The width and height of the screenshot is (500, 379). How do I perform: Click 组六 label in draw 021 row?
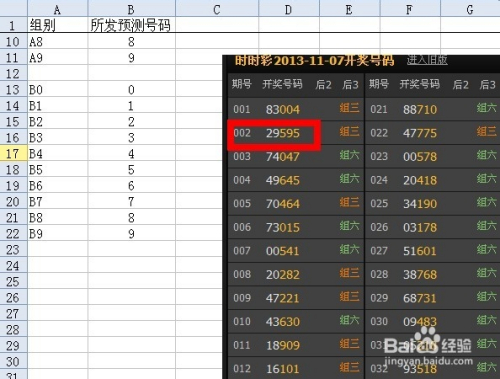tap(487, 108)
